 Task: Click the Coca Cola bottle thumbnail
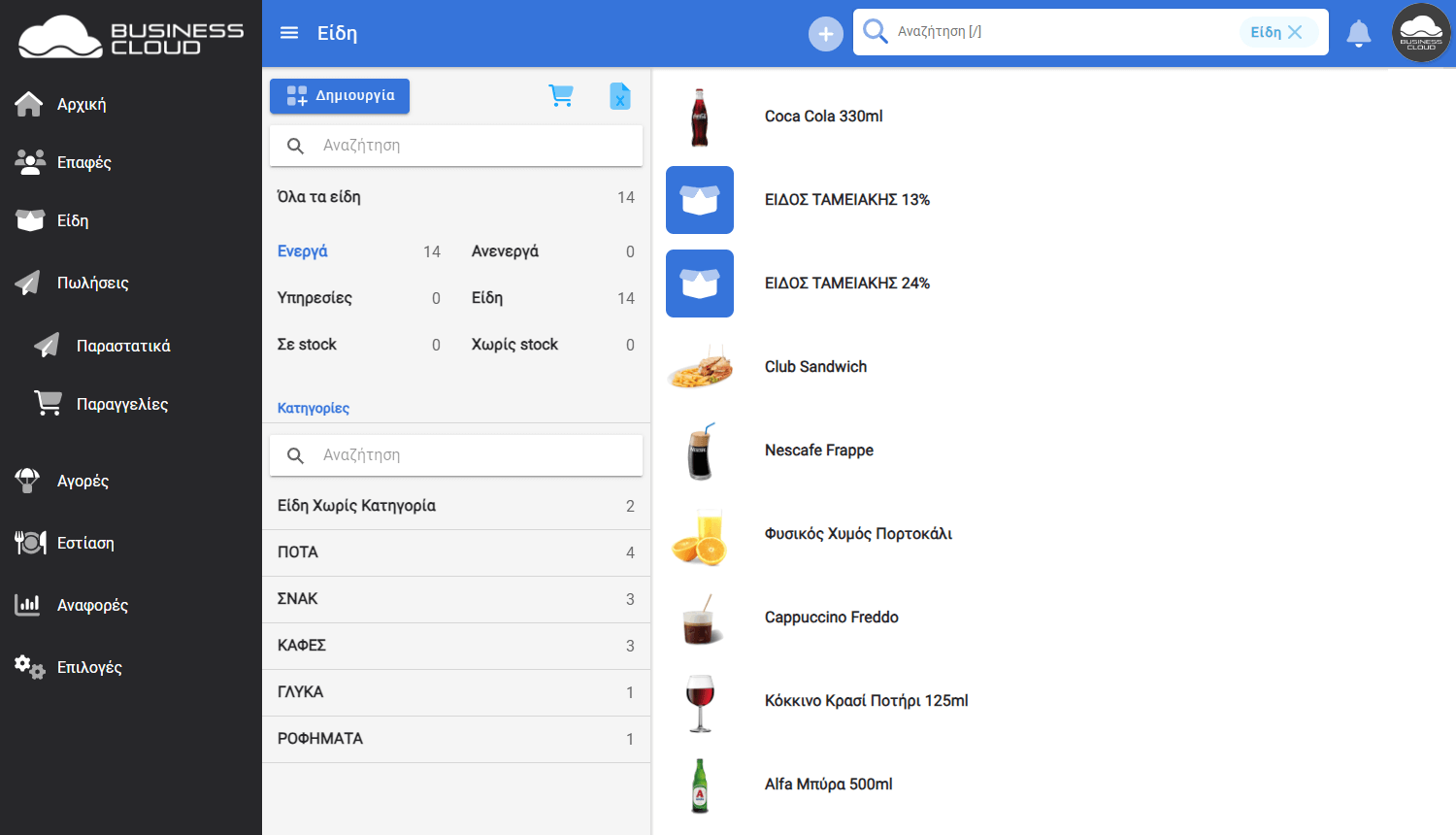point(700,117)
